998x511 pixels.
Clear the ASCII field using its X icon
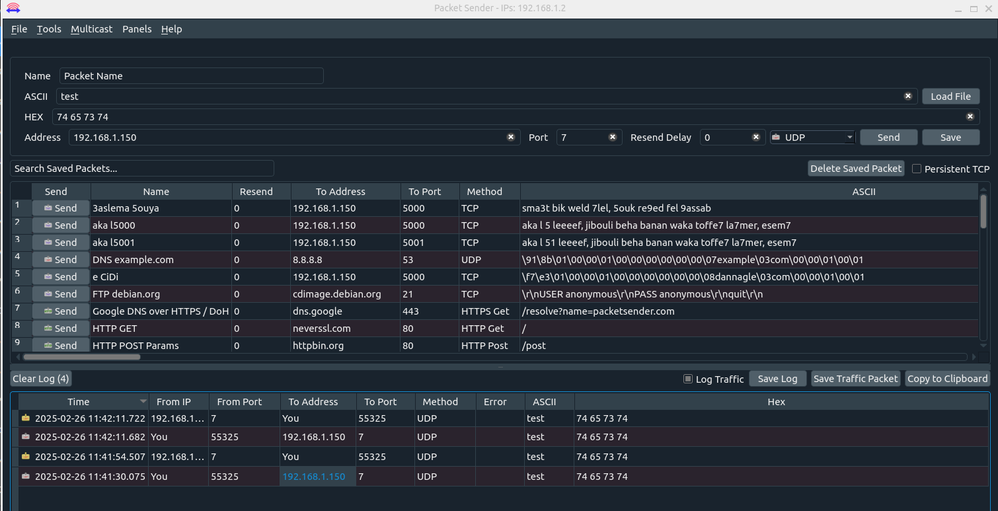tap(908, 96)
